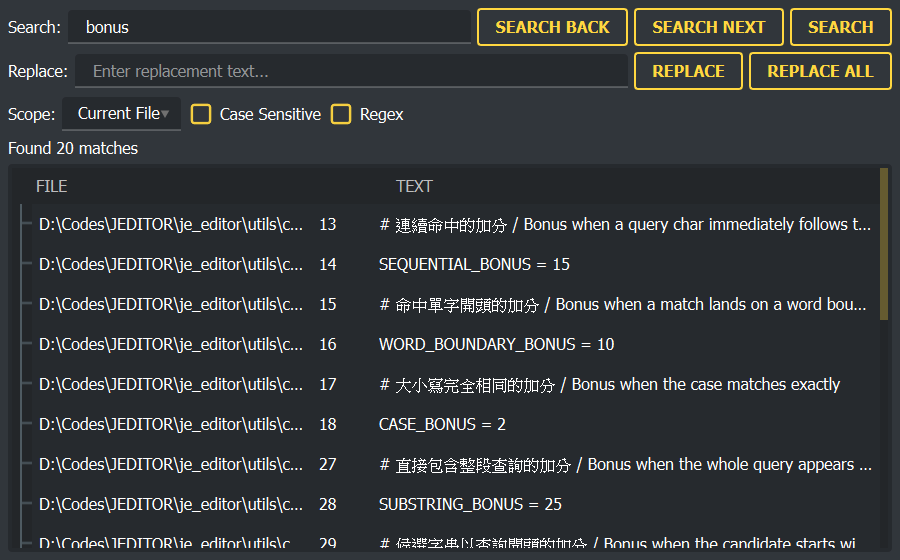The width and height of the screenshot is (900, 560).
Task: Select the SEQUENTIAL_BONUS = 15 result
Action: [x=455, y=265]
